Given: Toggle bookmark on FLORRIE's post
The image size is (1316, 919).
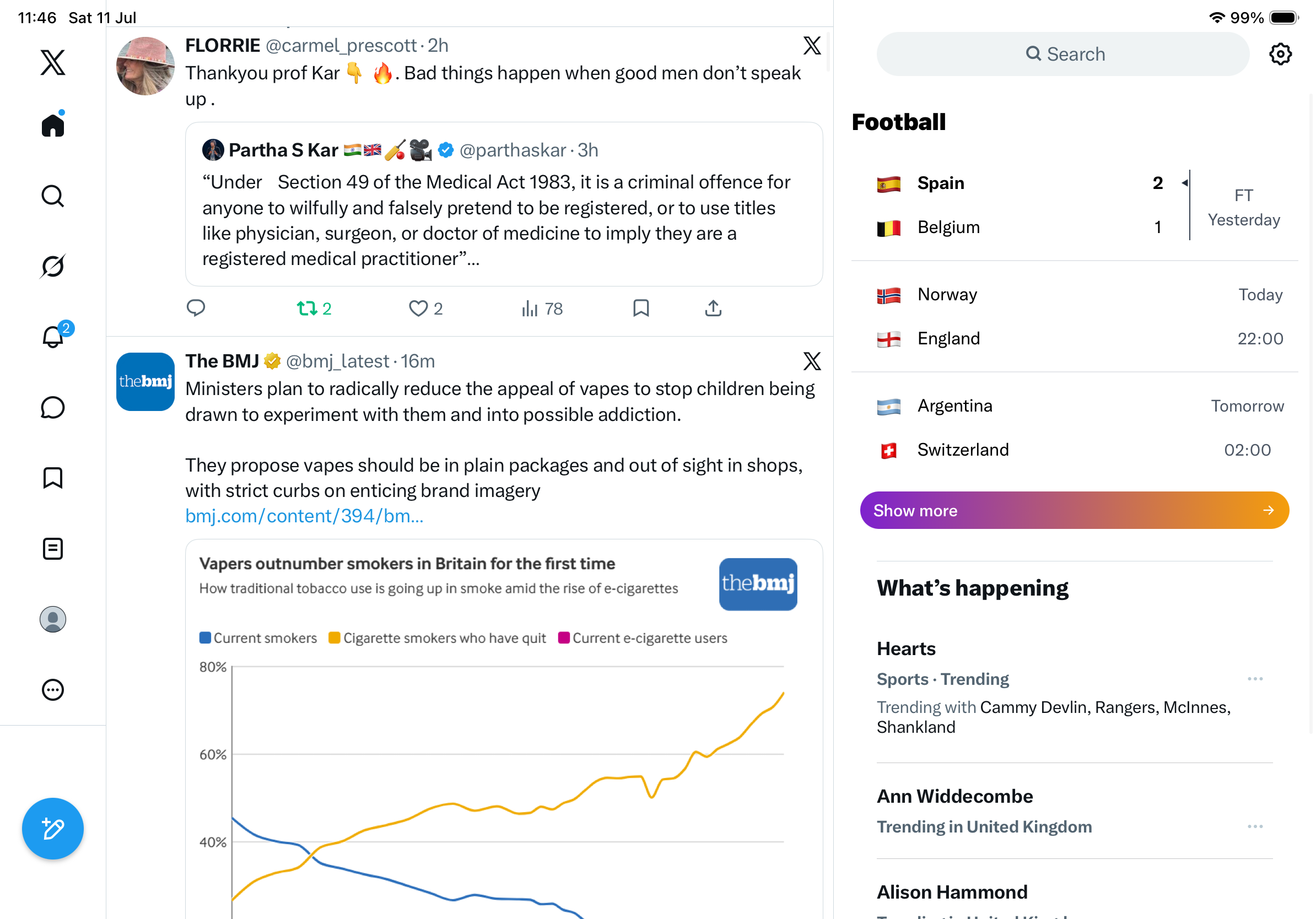Looking at the screenshot, I should (x=641, y=308).
